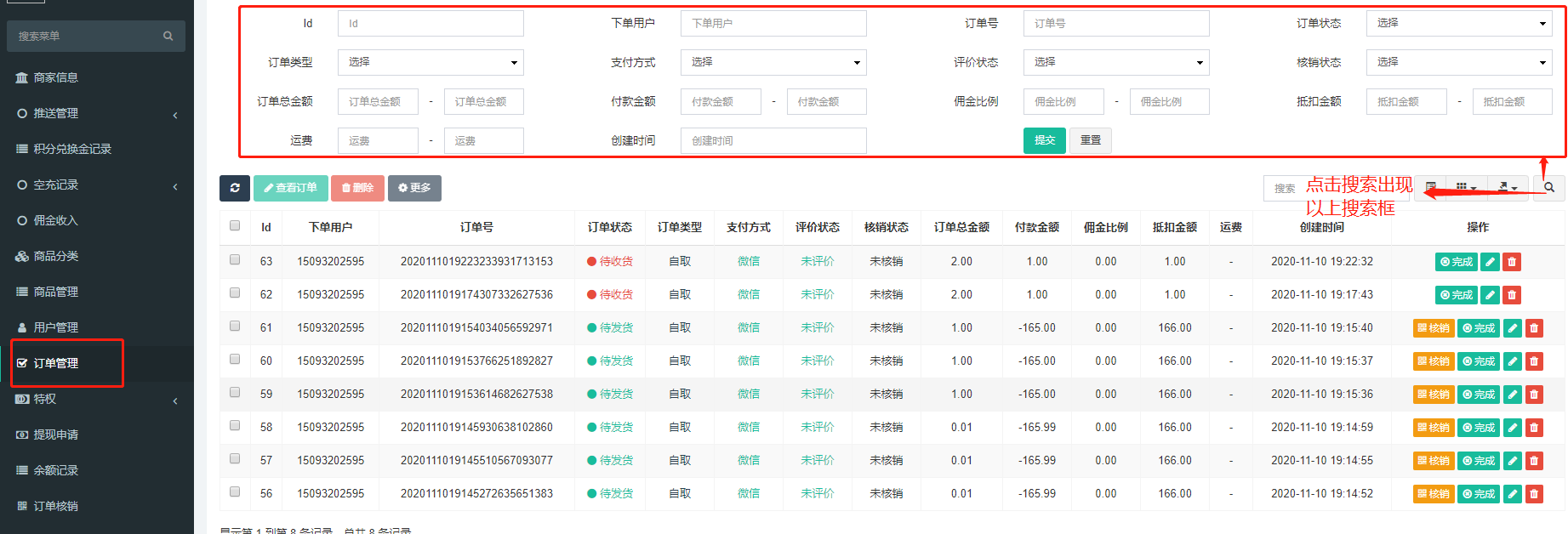Click the green 完成 button on order 58

[x=1479, y=428]
